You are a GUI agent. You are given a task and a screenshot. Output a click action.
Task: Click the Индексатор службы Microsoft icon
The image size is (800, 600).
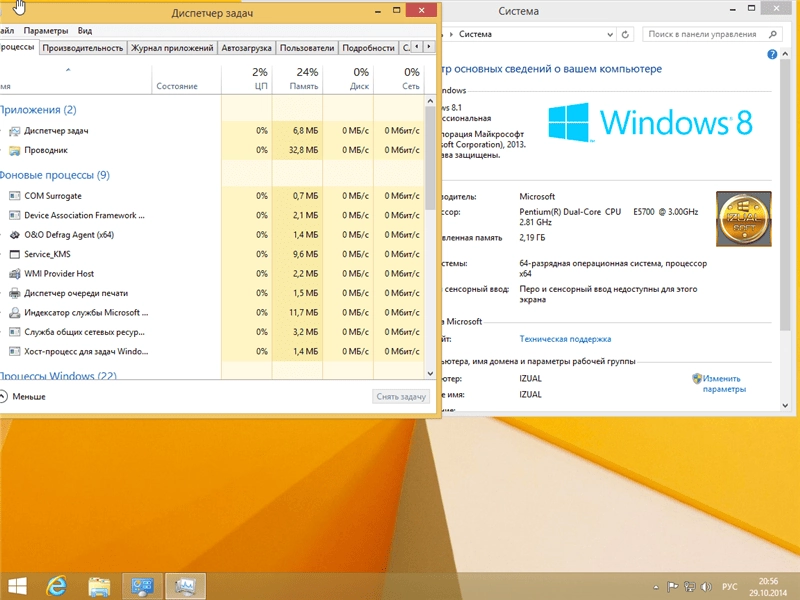point(15,312)
